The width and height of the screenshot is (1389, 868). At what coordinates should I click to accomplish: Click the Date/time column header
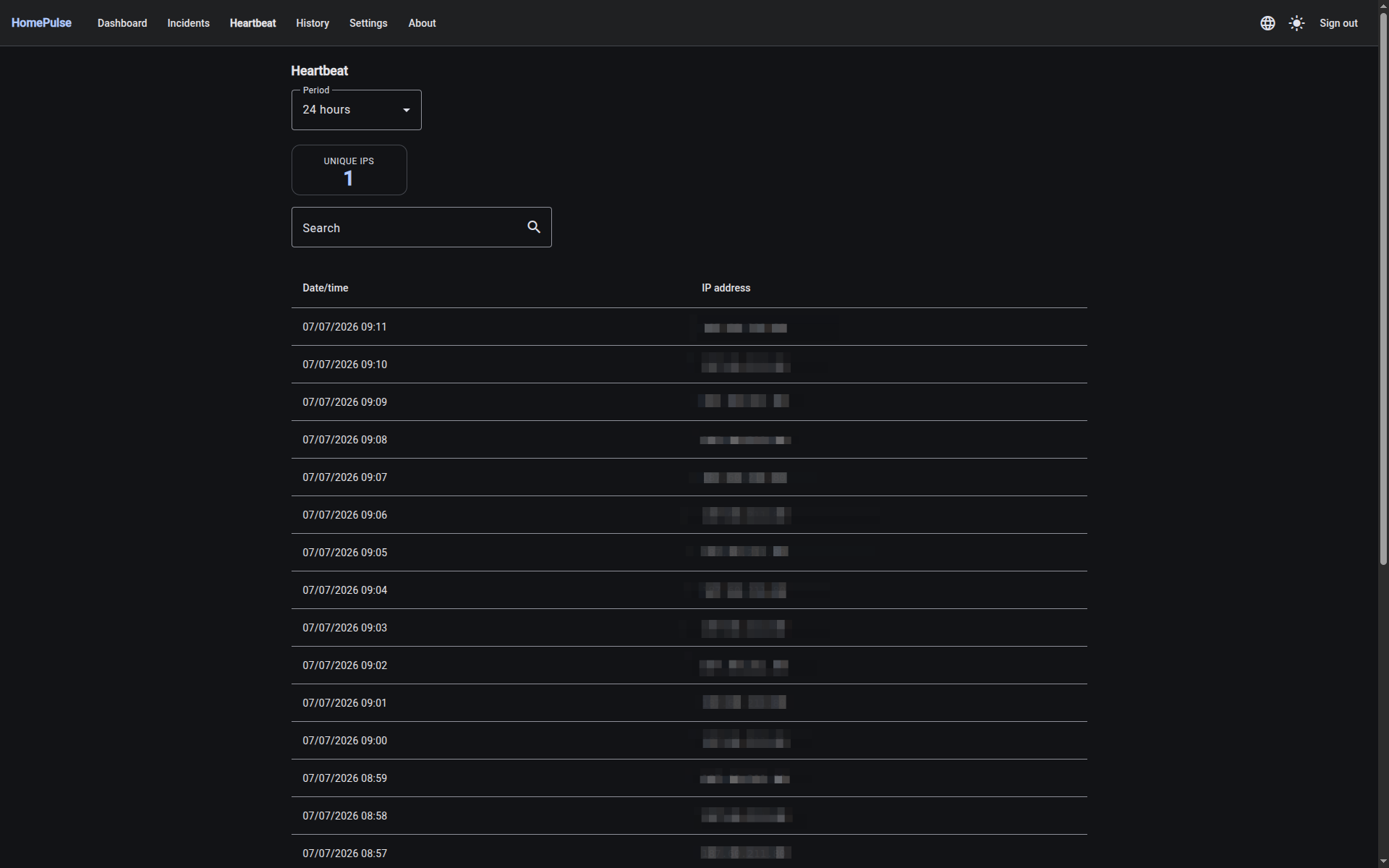point(325,288)
